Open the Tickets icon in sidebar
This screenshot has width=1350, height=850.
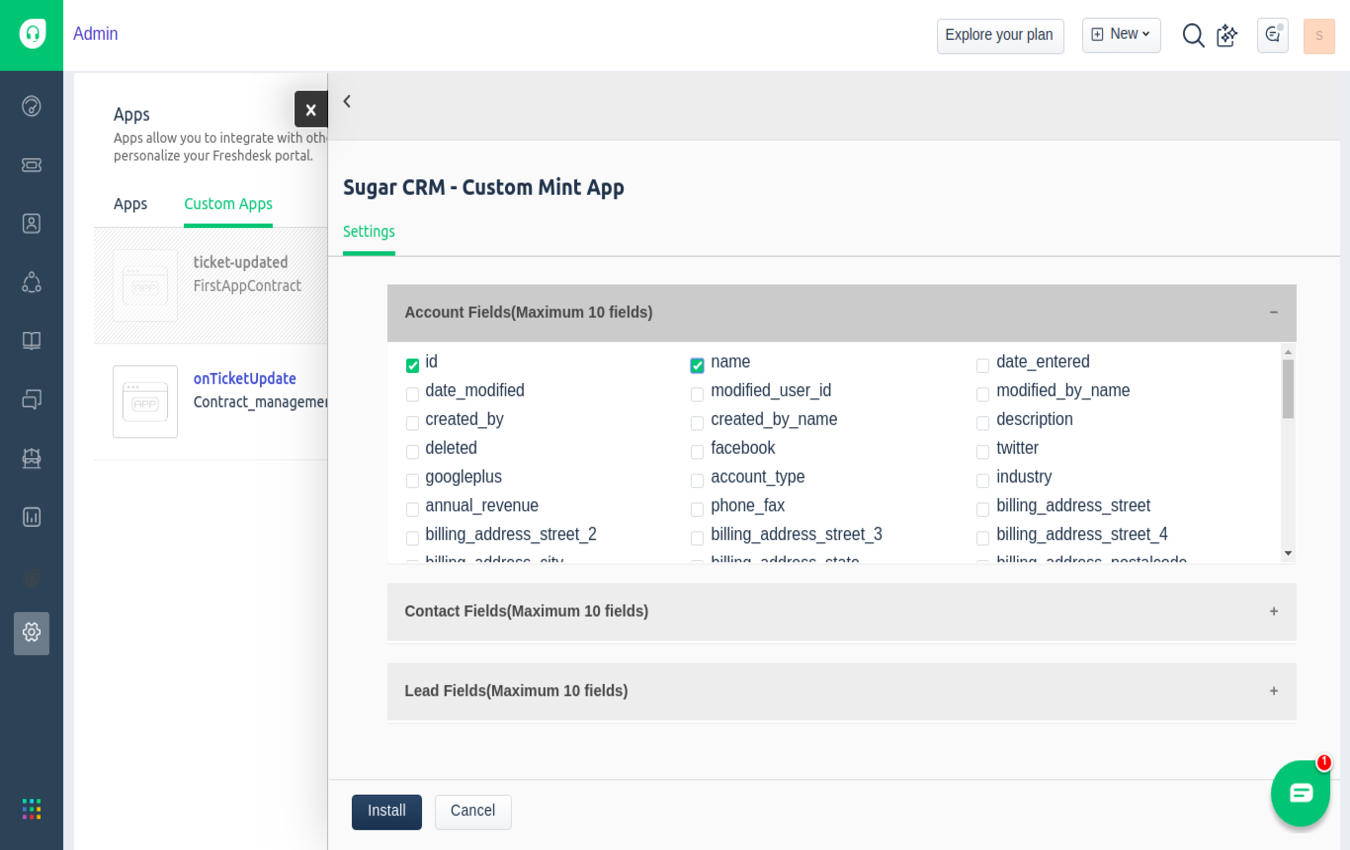pos(31,165)
